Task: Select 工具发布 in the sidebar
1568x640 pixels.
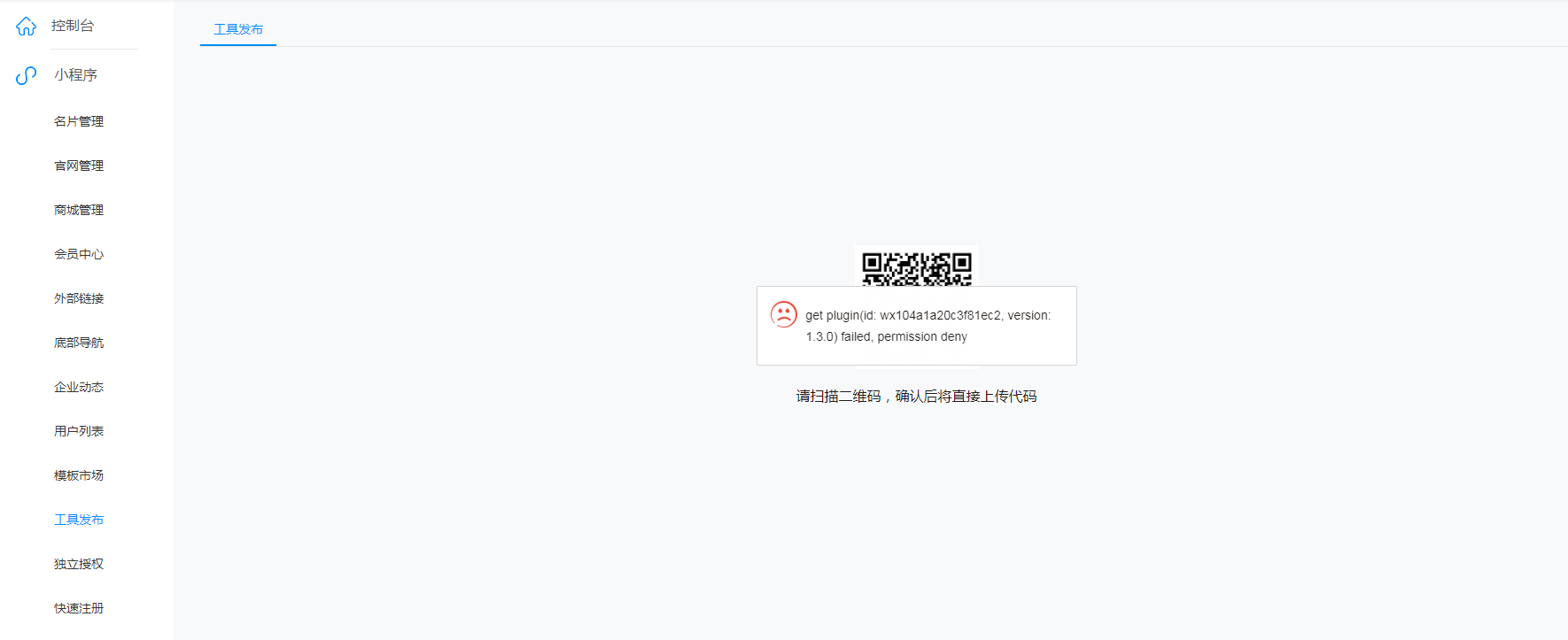Action: tap(79, 520)
